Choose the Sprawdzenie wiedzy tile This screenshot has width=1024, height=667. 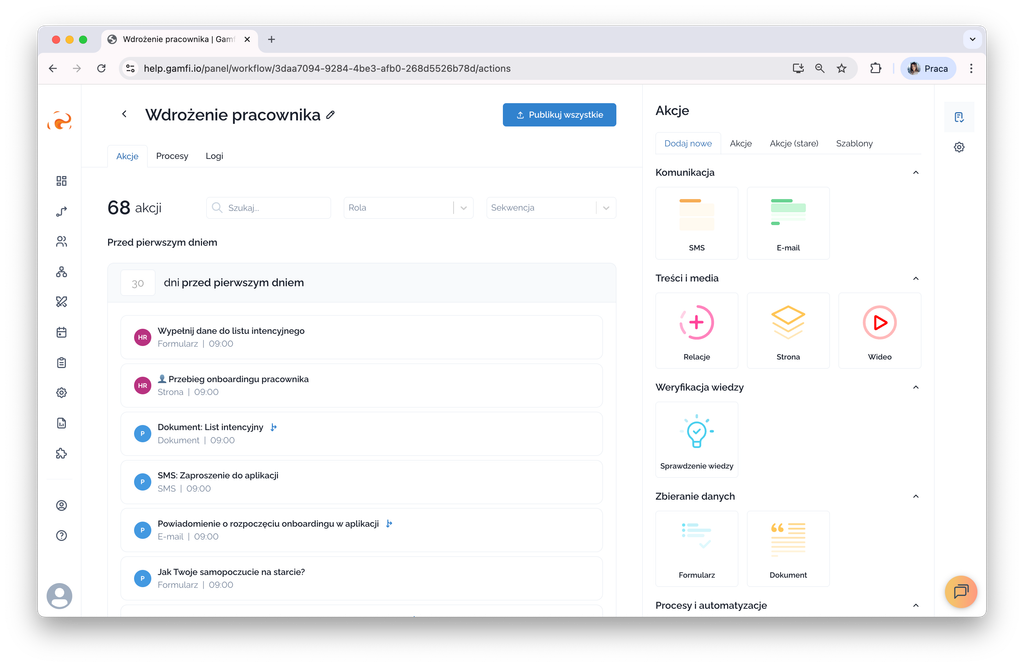coord(696,440)
